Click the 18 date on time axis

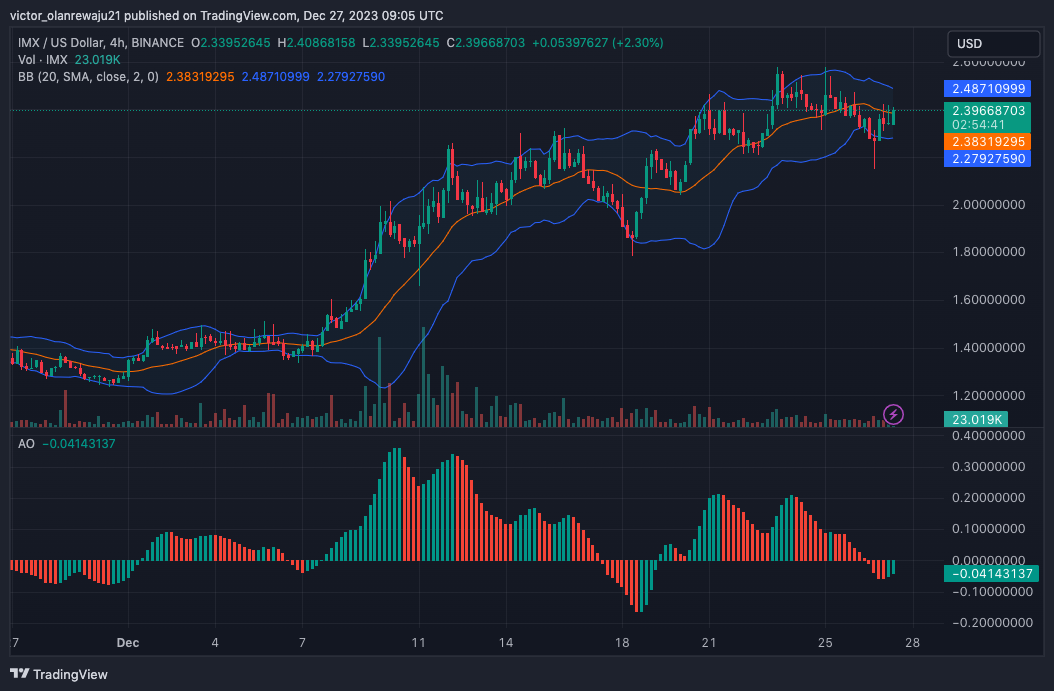[x=622, y=643]
